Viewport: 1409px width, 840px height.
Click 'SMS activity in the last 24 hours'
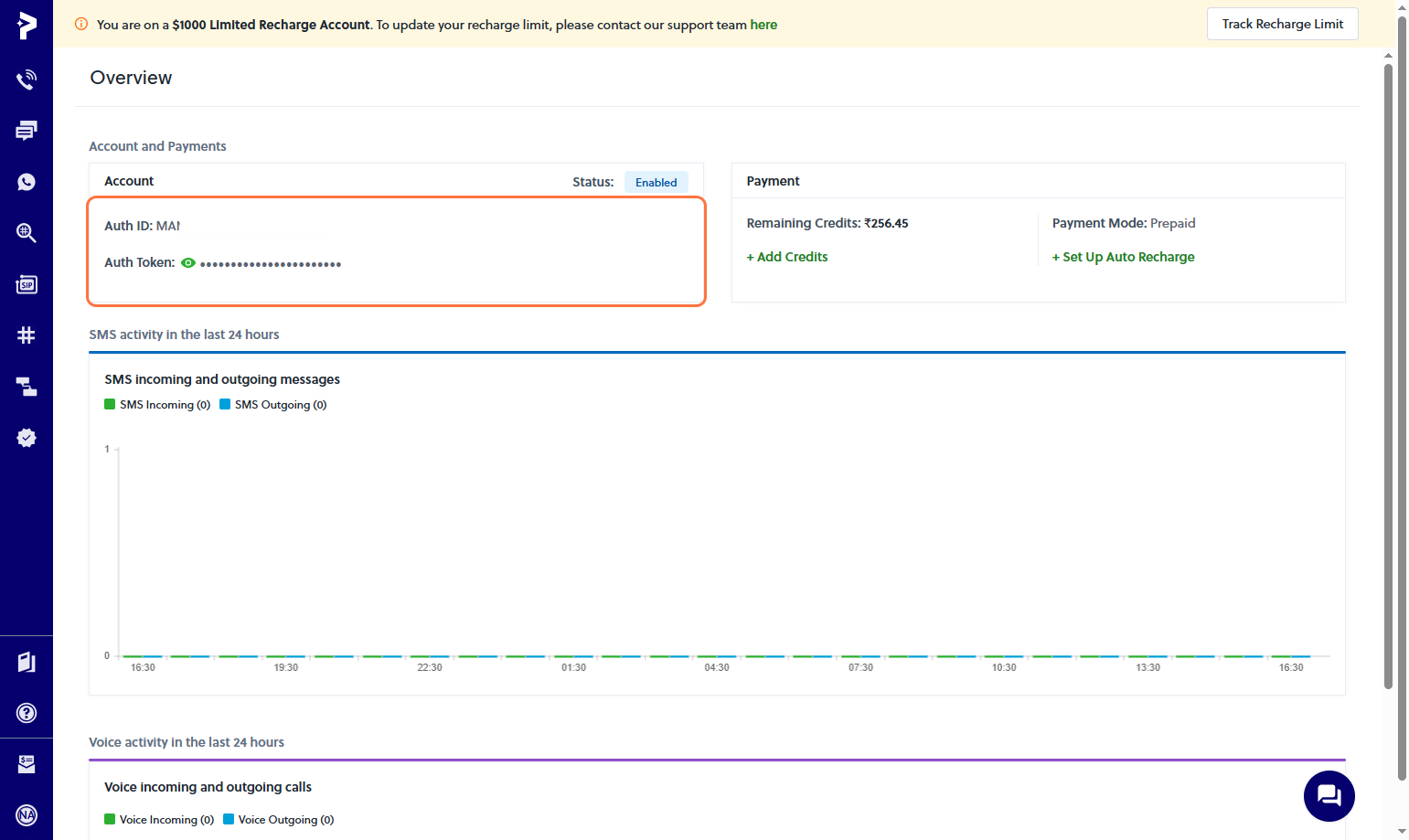184,335
